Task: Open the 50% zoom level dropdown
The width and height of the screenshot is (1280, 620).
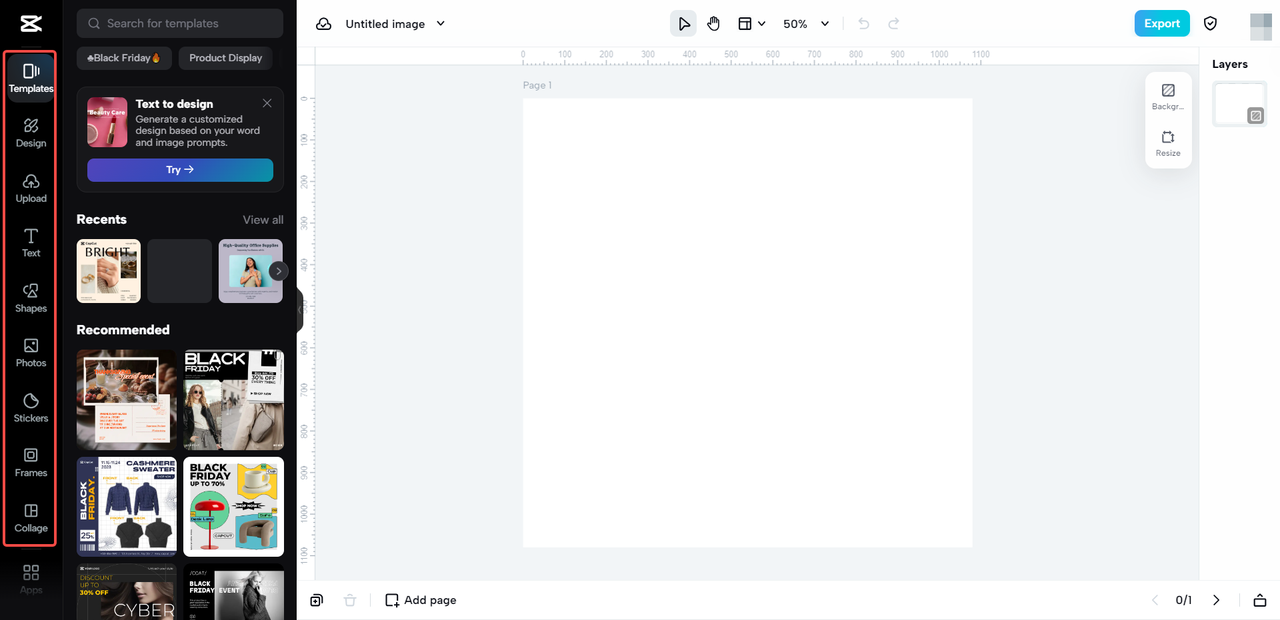Action: click(806, 24)
